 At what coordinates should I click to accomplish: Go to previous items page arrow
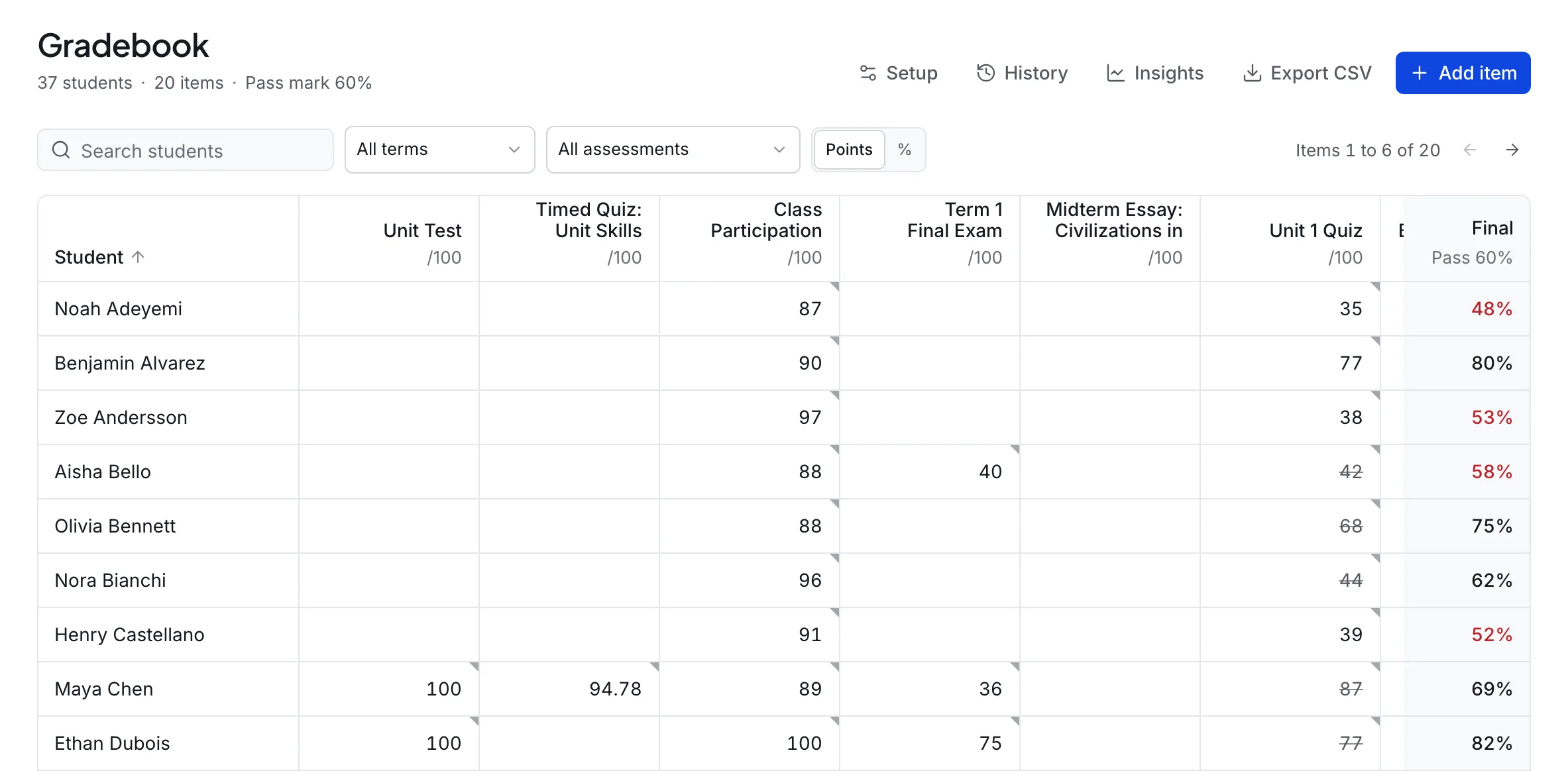click(x=1469, y=150)
